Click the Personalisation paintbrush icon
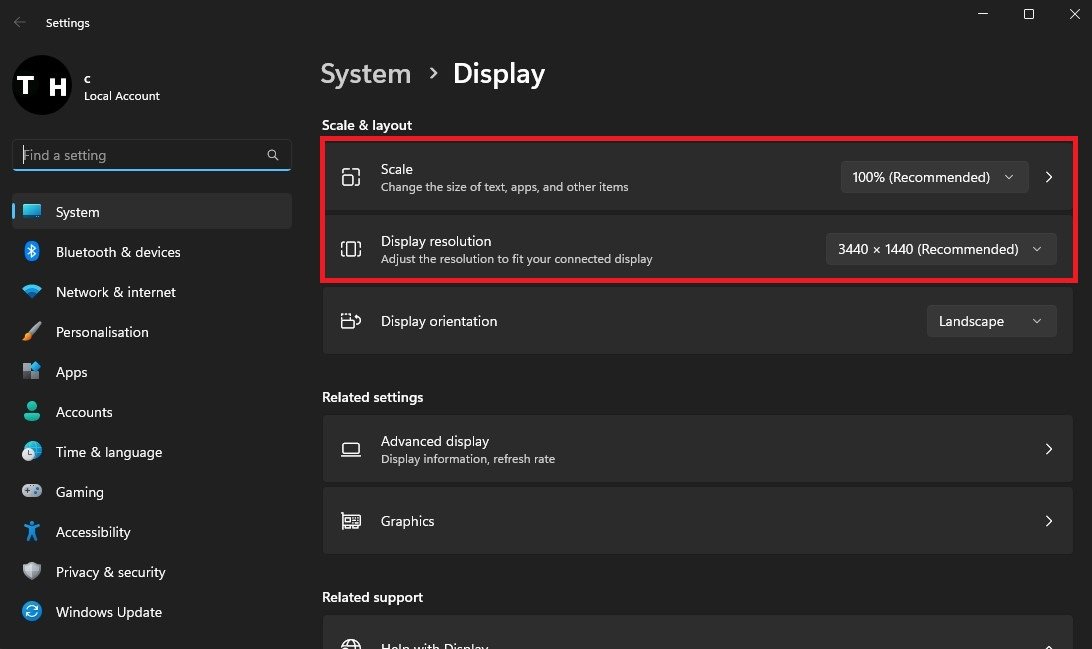This screenshot has width=1092, height=649. (x=32, y=332)
